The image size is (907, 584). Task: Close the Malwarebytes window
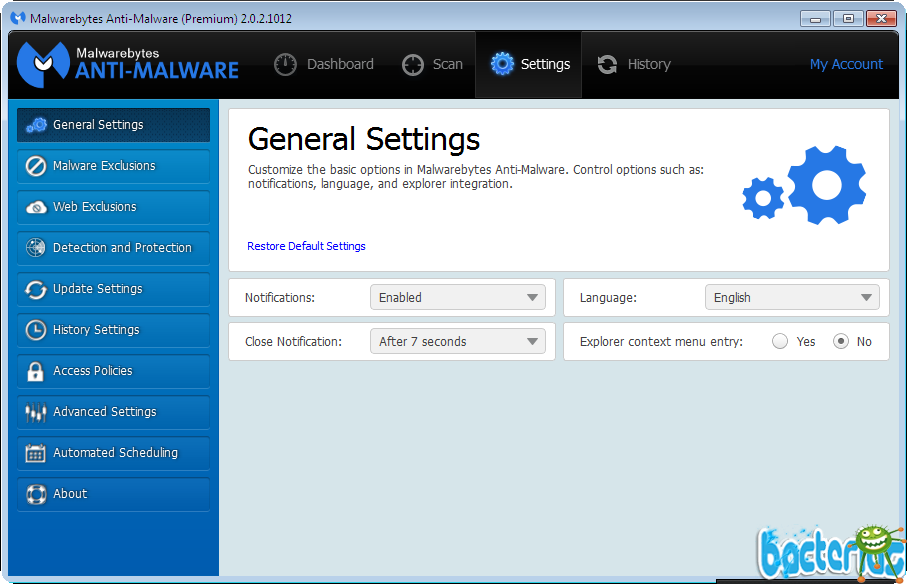pyautogui.click(x=881, y=19)
